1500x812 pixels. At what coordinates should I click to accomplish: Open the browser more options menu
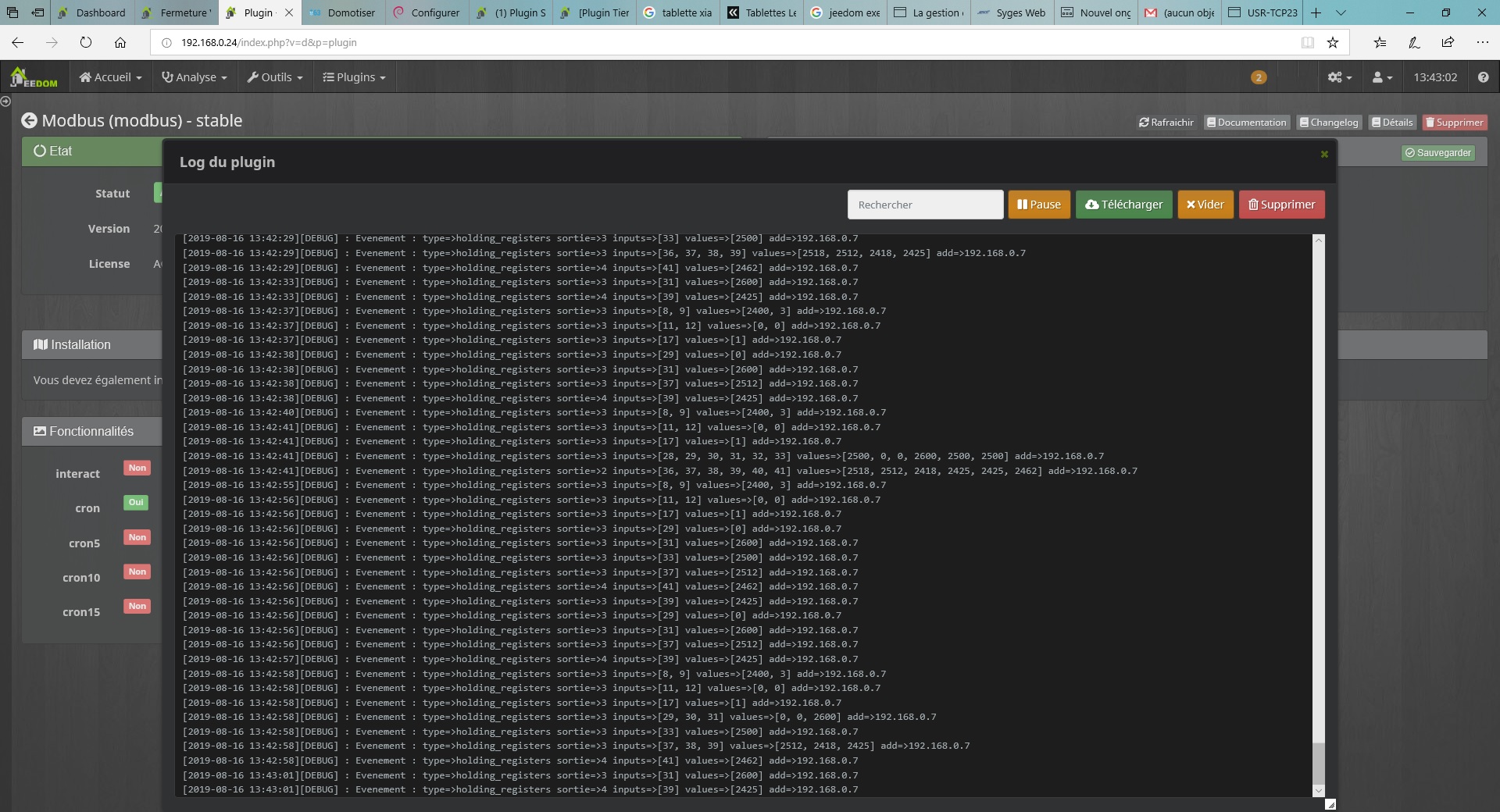(1482, 43)
